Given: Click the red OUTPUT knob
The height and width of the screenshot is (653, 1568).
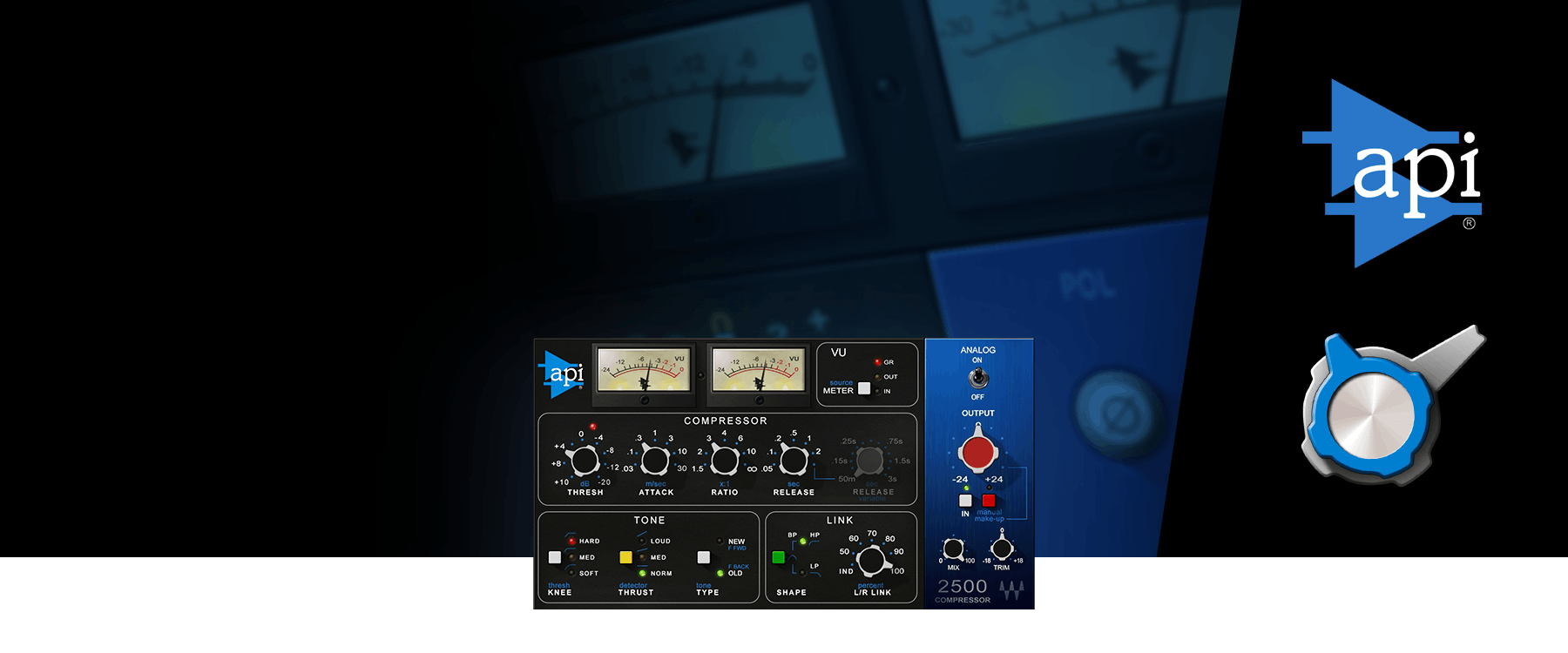Looking at the screenshot, I should click(977, 451).
